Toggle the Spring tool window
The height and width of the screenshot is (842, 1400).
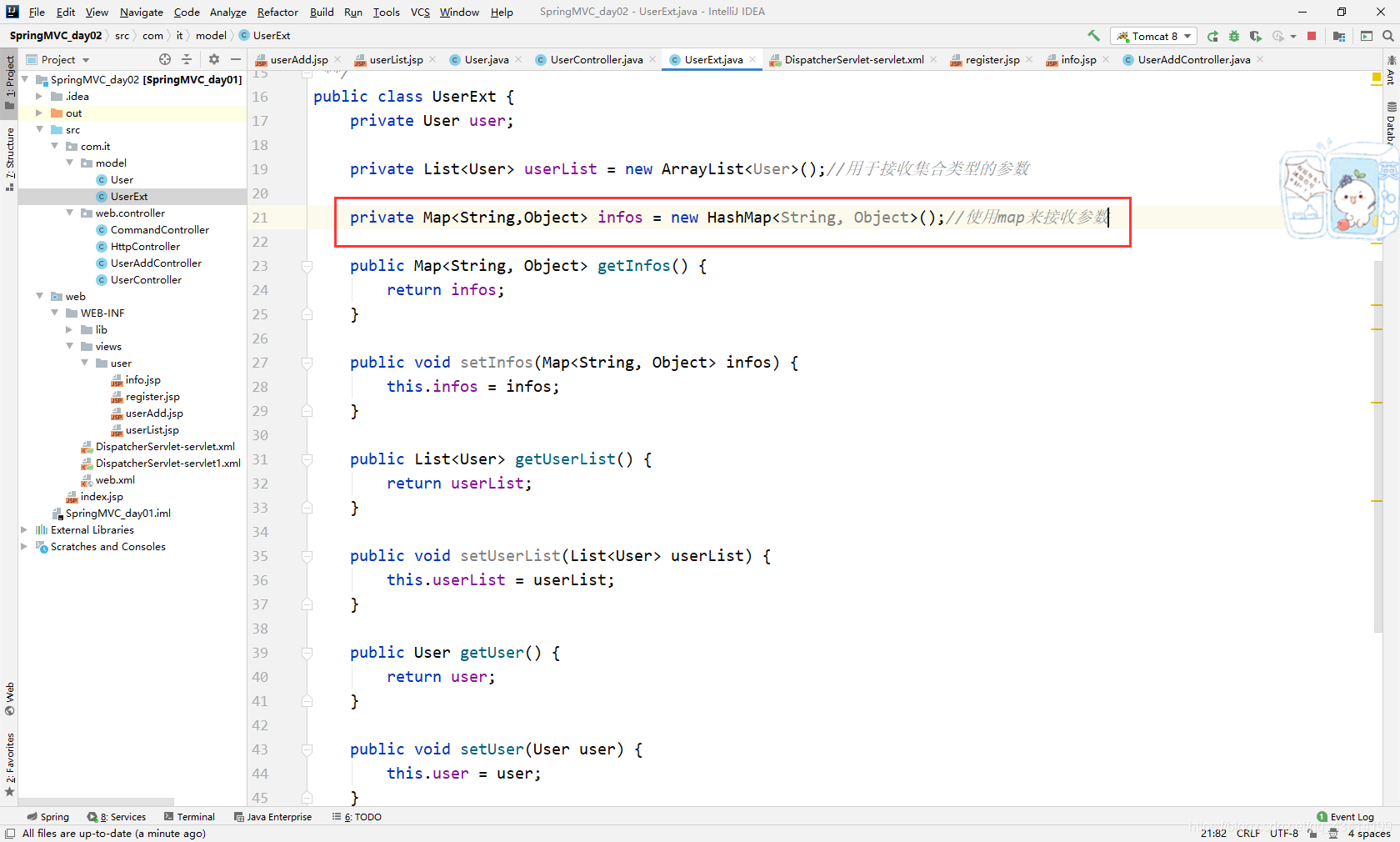coord(47,817)
